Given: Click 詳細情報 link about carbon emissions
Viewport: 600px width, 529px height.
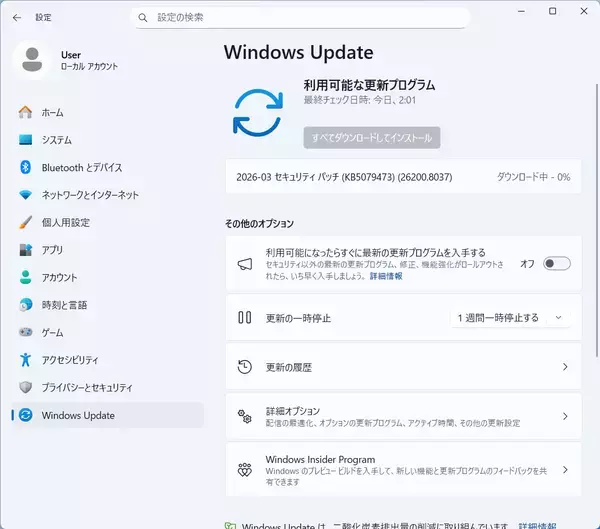Looking at the screenshot, I should pyautogui.click(x=537, y=526).
